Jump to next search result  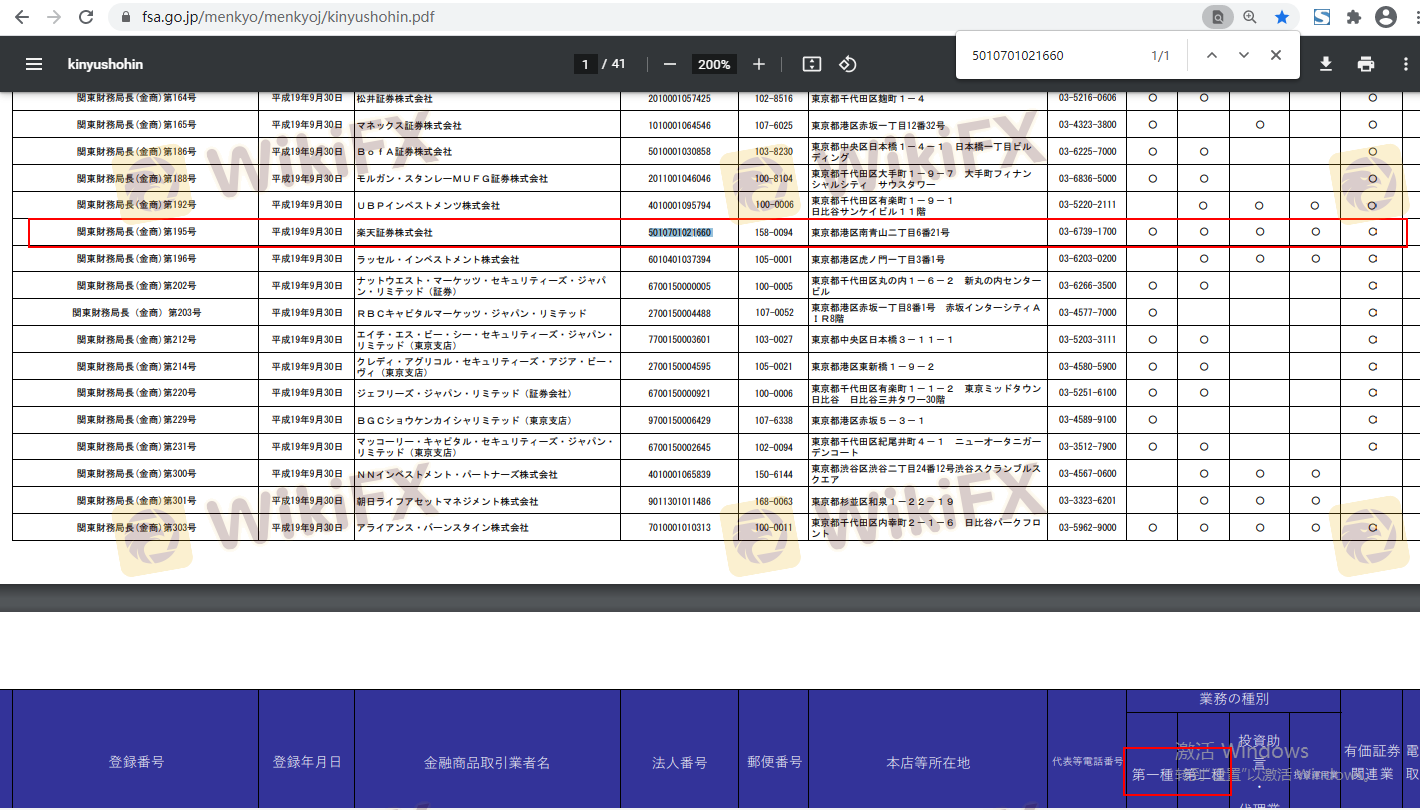(1243, 55)
